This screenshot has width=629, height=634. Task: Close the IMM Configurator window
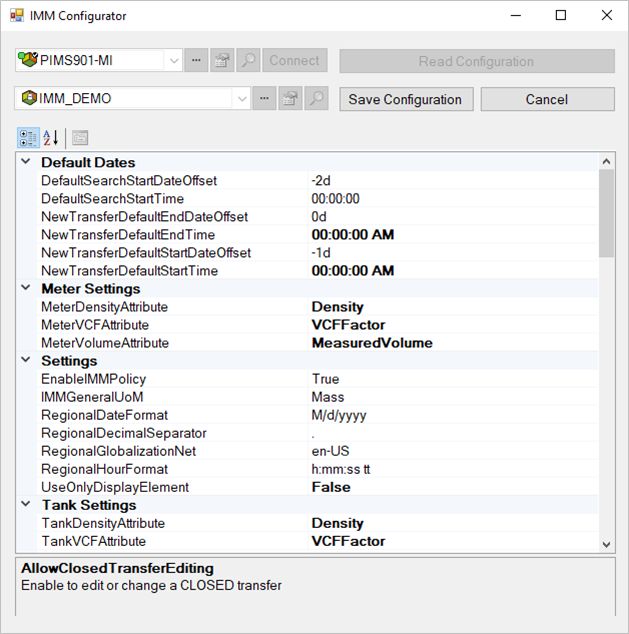coord(606,15)
